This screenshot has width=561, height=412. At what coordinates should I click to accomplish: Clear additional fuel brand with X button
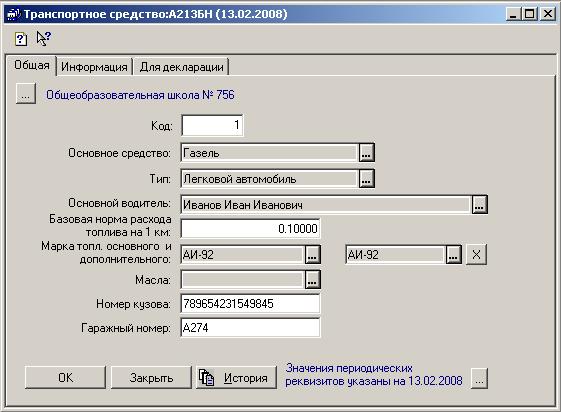coord(476,254)
